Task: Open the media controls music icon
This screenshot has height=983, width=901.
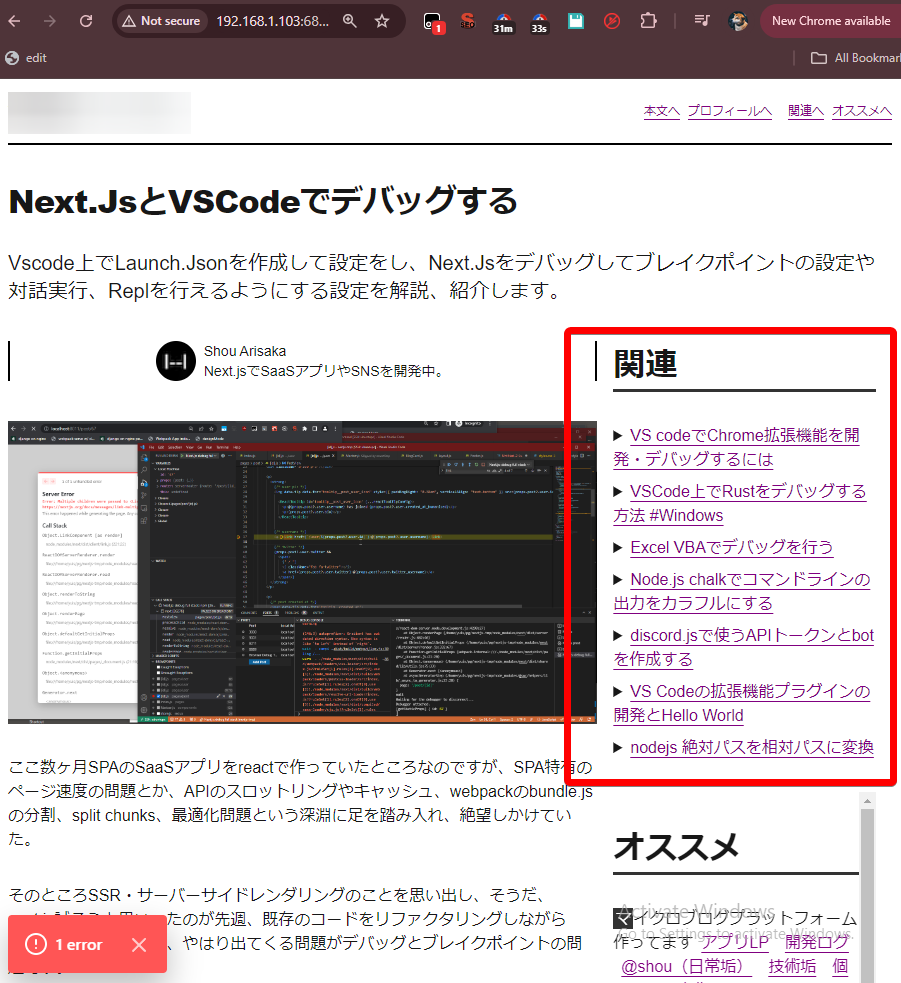Action: (x=702, y=21)
